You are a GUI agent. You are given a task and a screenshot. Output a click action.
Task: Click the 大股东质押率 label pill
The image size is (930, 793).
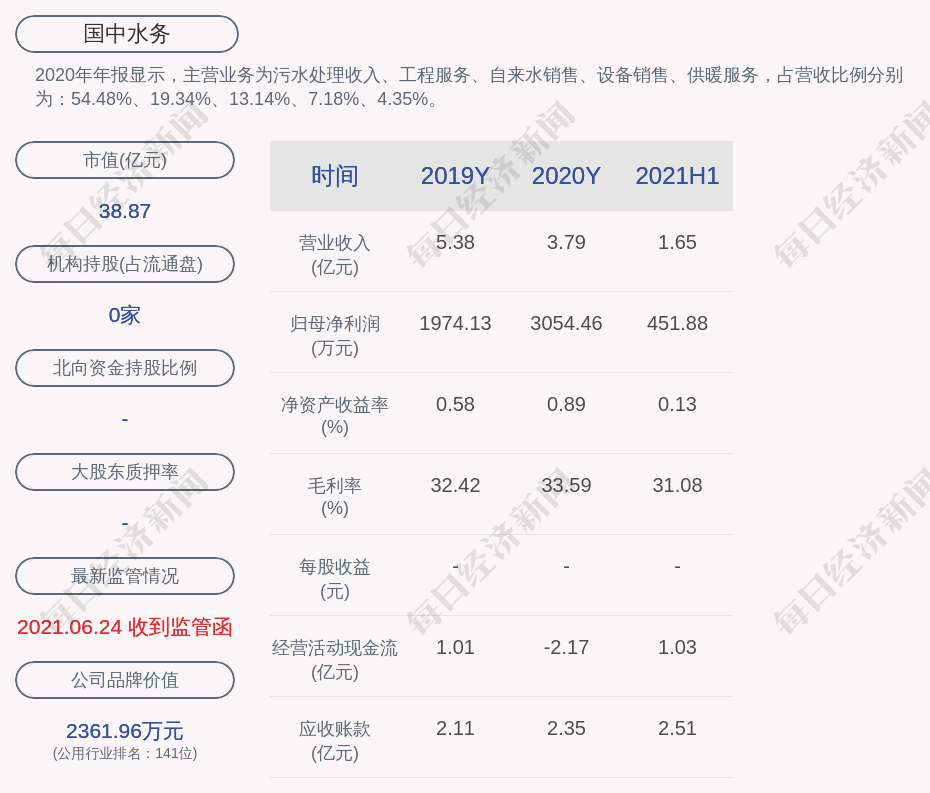click(125, 472)
